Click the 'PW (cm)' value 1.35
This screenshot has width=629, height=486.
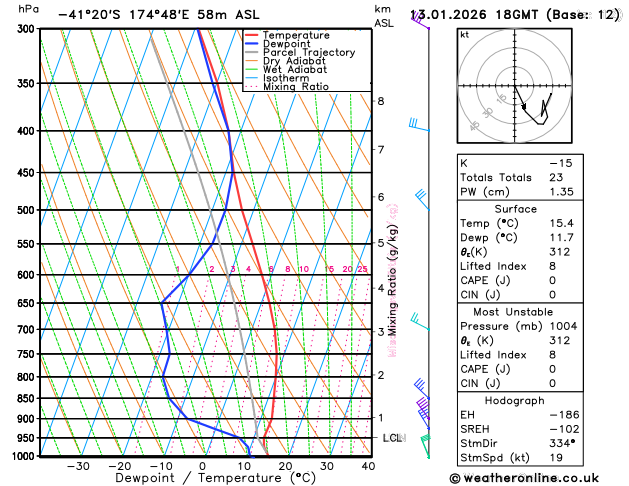pos(561,192)
